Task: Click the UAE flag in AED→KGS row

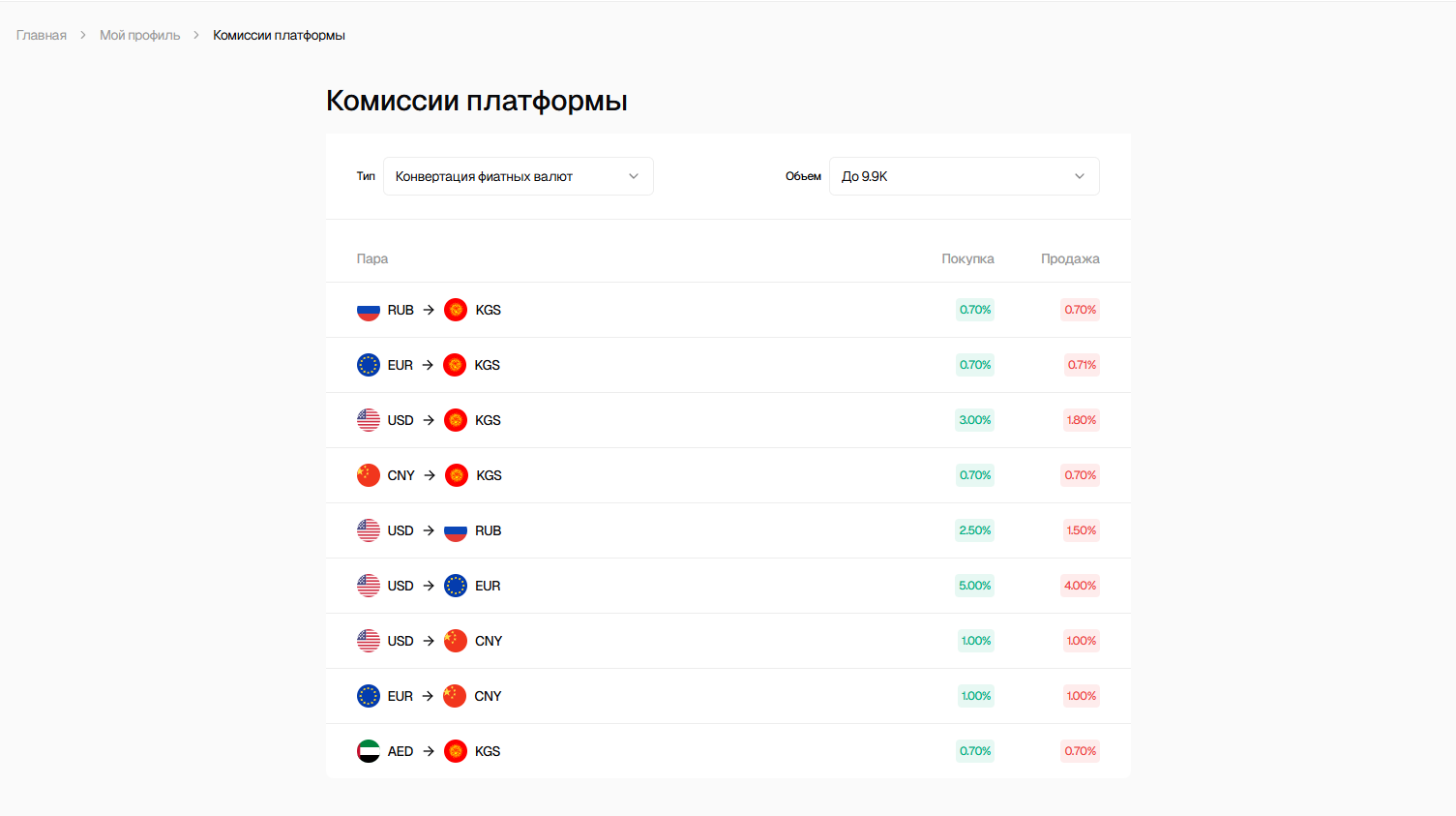Action: (x=368, y=751)
